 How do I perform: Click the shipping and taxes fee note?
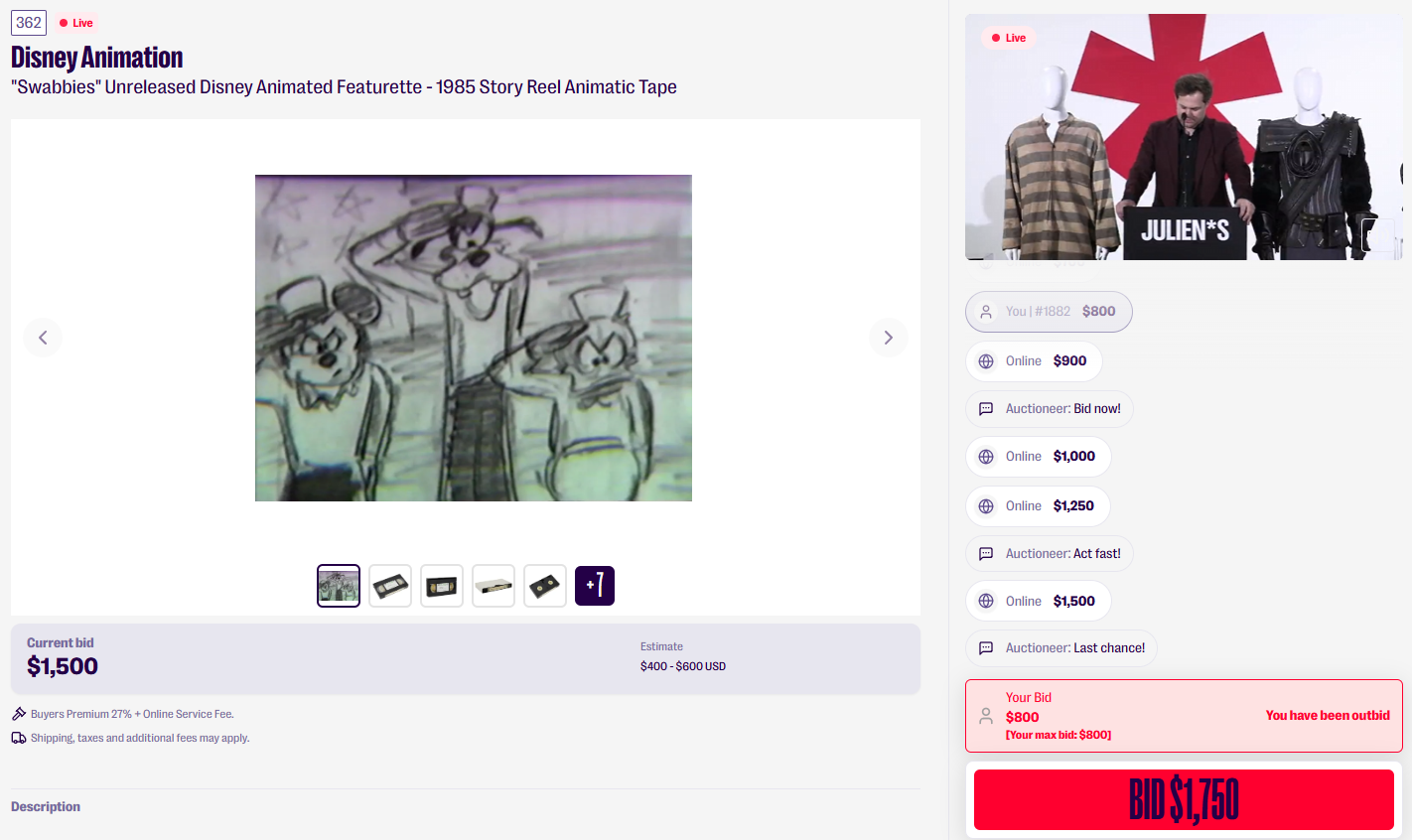coord(140,738)
